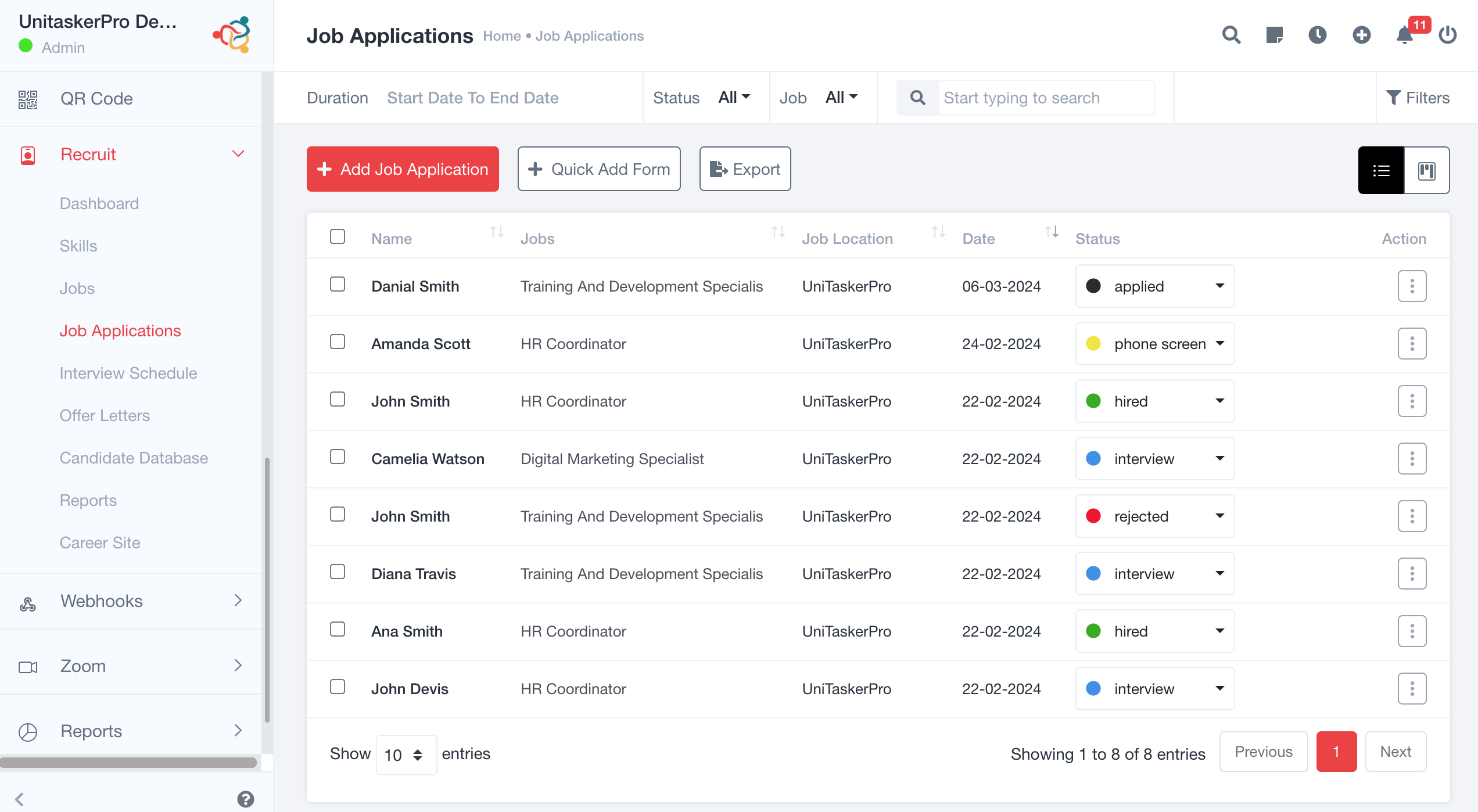
Task: Open action menu for Danial Smith
Action: point(1412,286)
